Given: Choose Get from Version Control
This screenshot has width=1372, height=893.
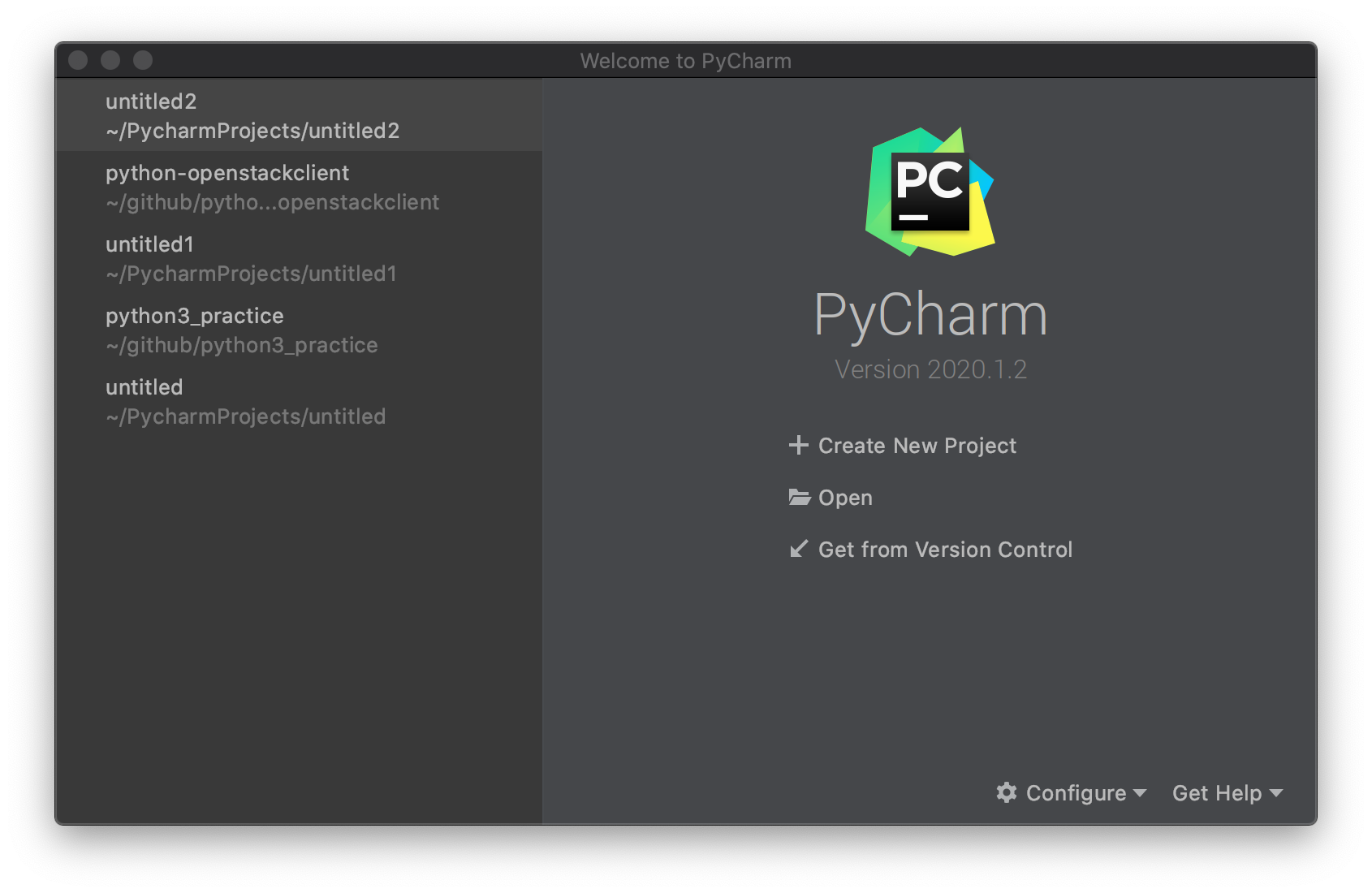Looking at the screenshot, I should (x=945, y=550).
